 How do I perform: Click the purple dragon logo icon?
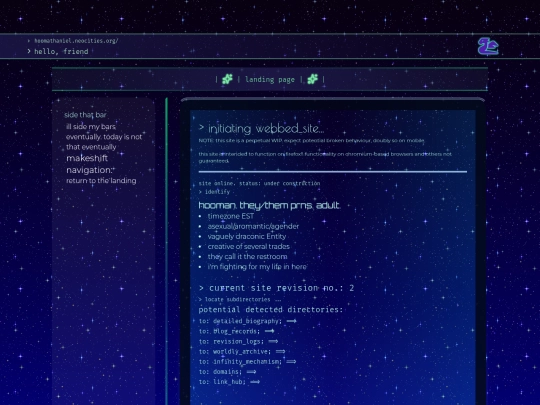click(x=488, y=46)
